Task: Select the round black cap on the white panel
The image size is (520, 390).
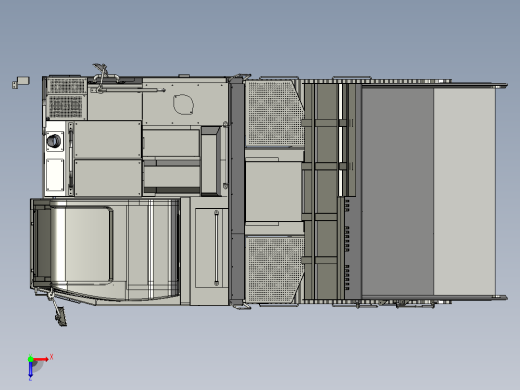Action: click(x=53, y=141)
